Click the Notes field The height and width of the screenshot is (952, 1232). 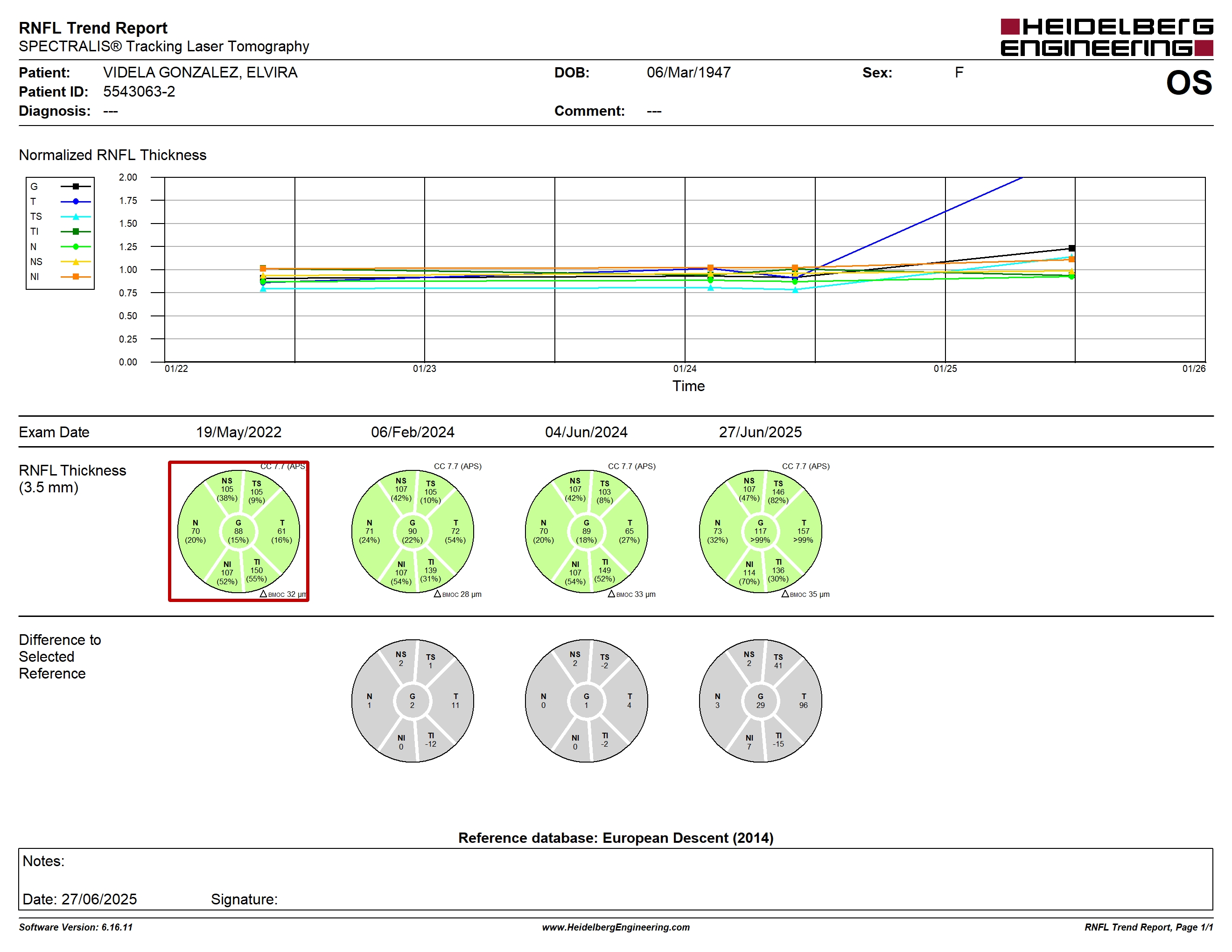pos(616,879)
